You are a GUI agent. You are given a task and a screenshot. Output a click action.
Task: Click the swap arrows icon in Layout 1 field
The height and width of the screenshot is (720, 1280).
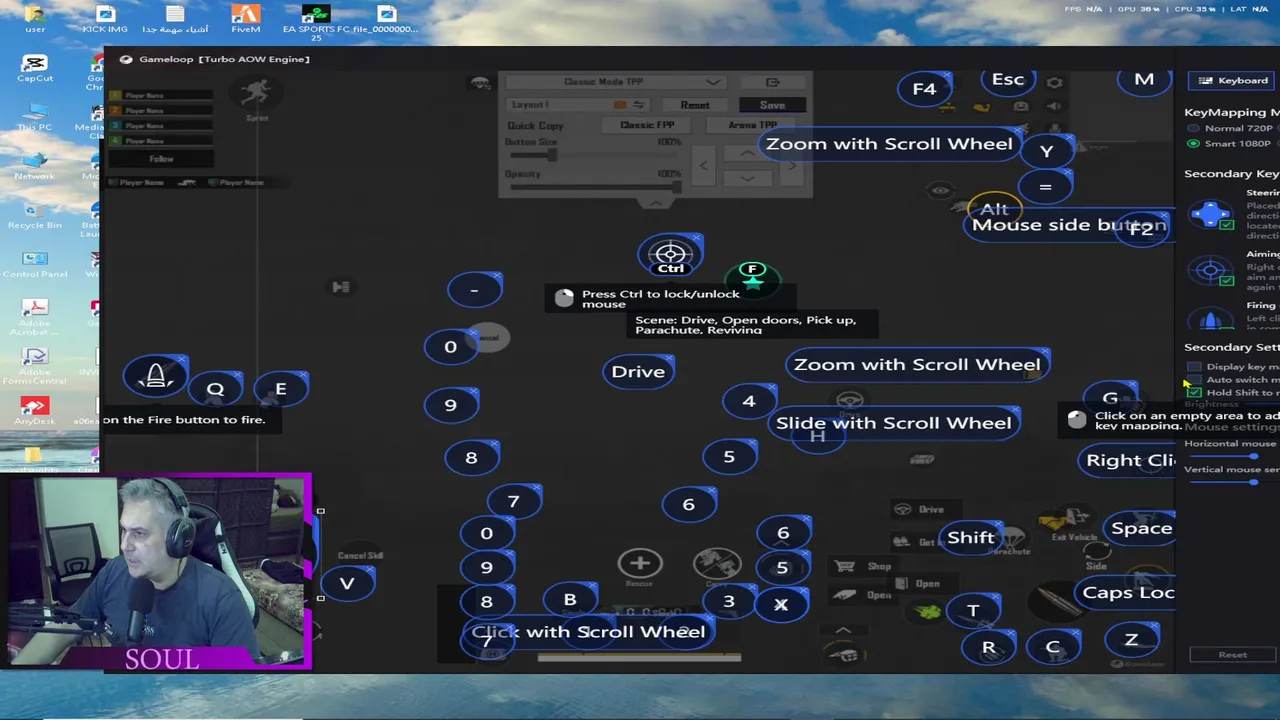(638, 104)
